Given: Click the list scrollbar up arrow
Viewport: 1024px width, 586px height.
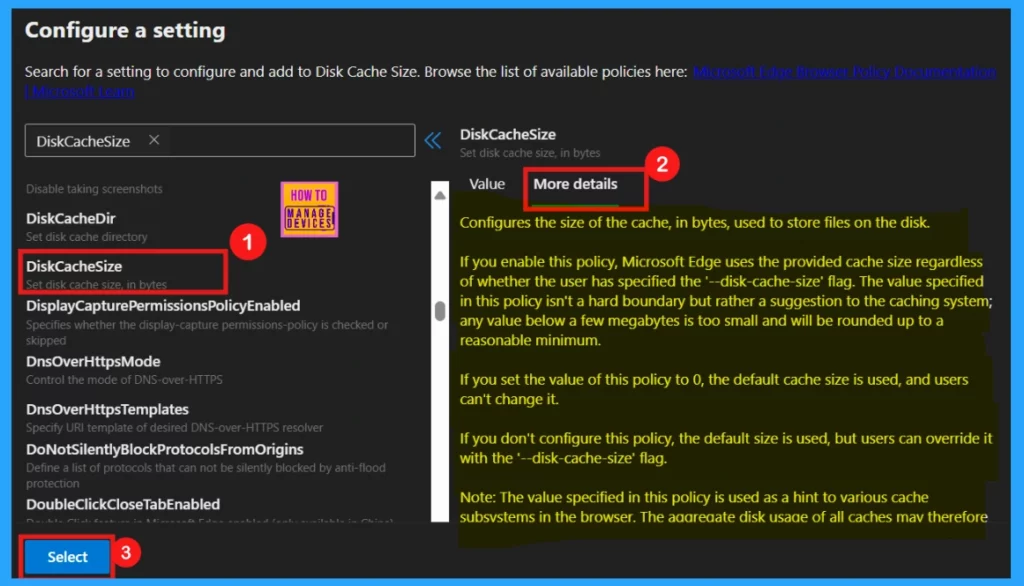Looking at the screenshot, I should coord(440,195).
